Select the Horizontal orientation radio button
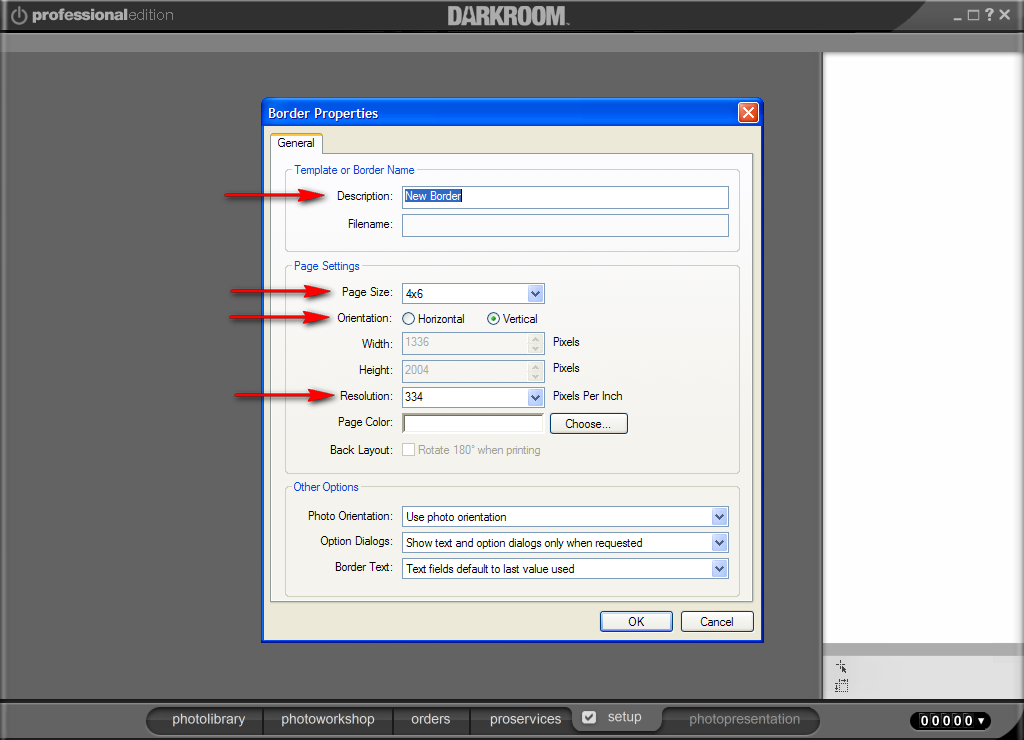The width and height of the screenshot is (1024, 740). tap(409, 319)
